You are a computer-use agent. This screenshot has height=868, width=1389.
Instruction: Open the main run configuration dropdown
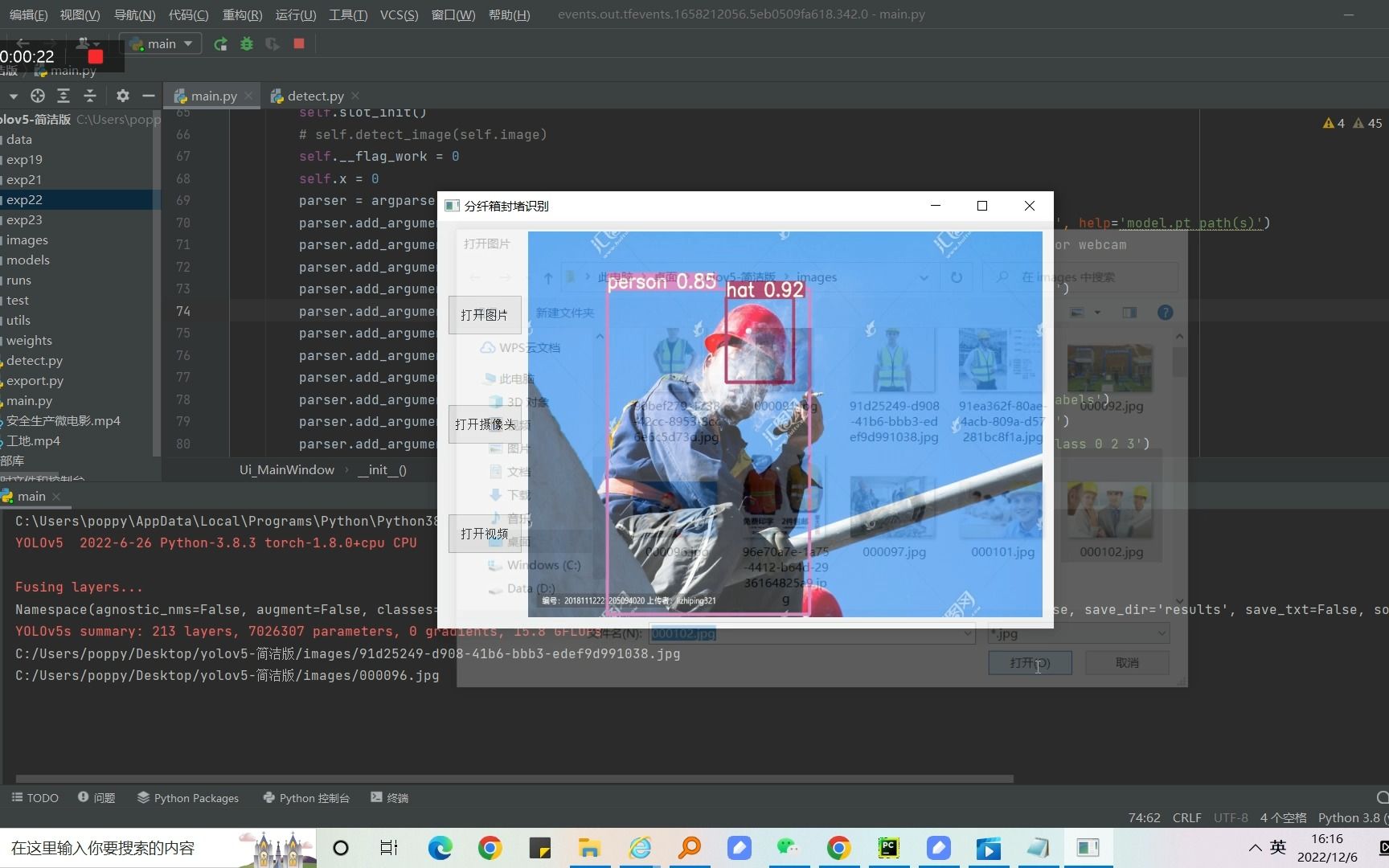point(161,43)
